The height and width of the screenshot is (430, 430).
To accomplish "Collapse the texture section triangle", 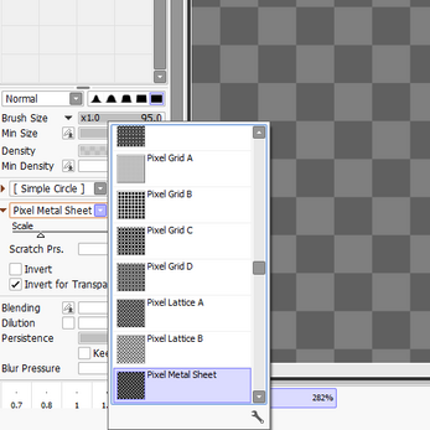I will 3,211.
